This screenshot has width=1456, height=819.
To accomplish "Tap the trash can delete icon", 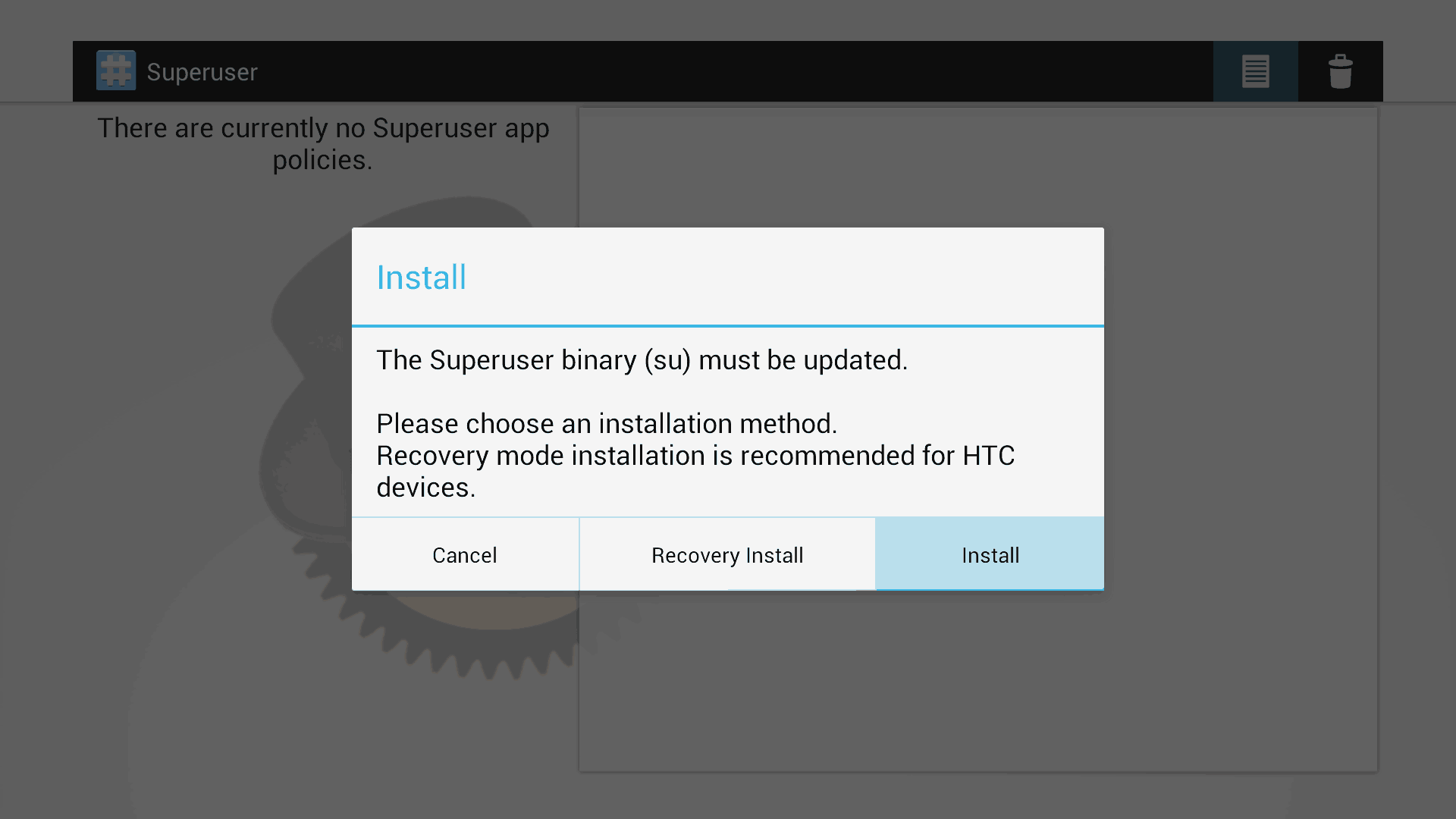I will 1340,71.
